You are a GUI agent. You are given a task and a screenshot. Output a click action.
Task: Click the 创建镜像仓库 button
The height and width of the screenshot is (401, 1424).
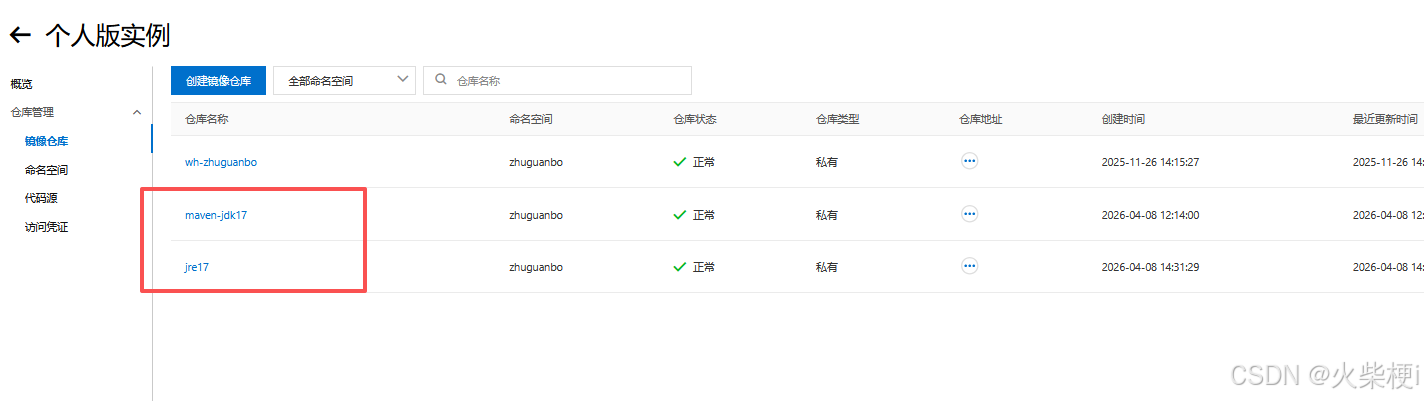218,80
